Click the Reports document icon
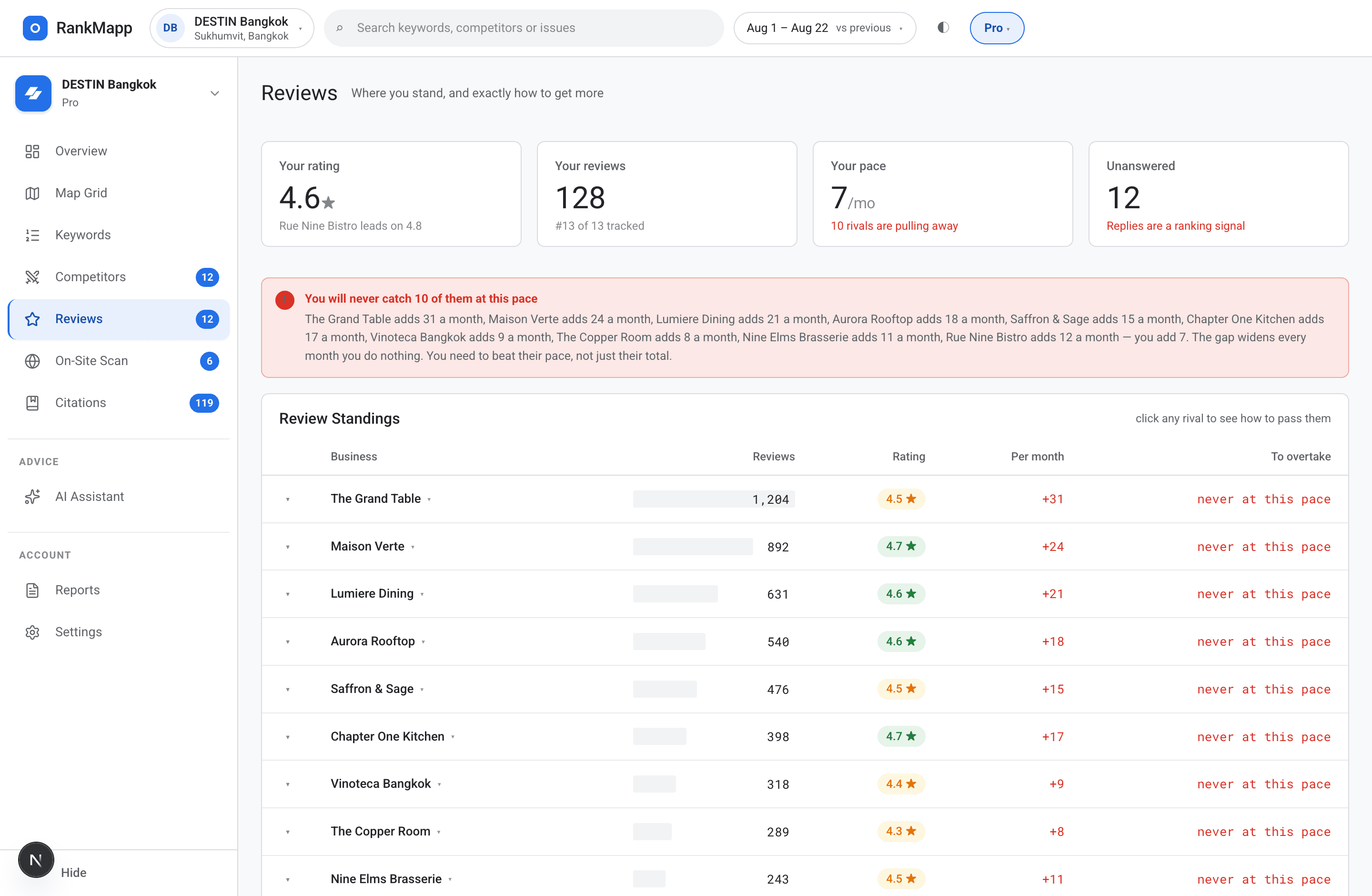Viewport: 1372px width, 896px height. [x=32, y=590]
